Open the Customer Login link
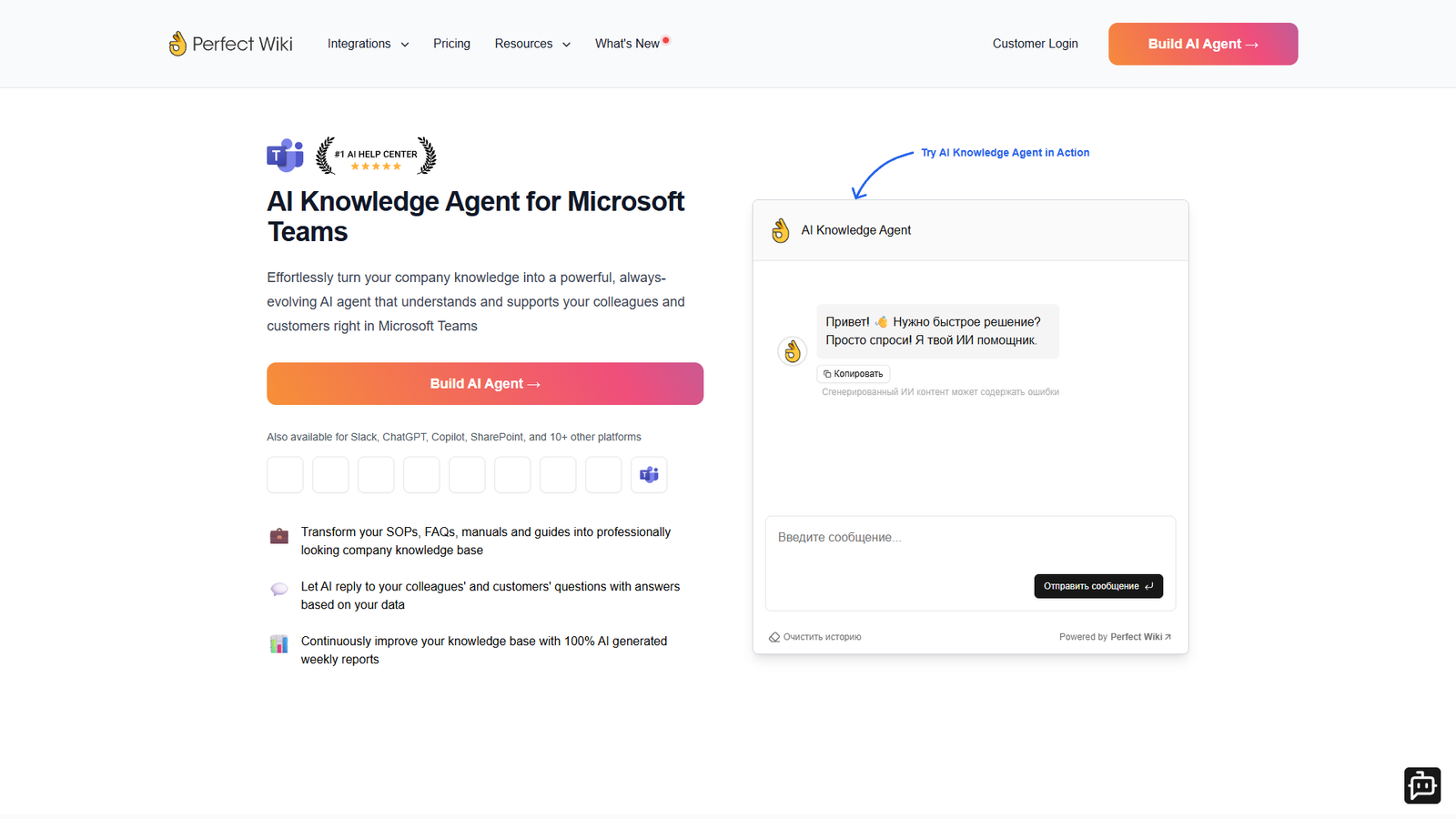This screenshot has width=1456, height=819. click(x=1035, y=44)
